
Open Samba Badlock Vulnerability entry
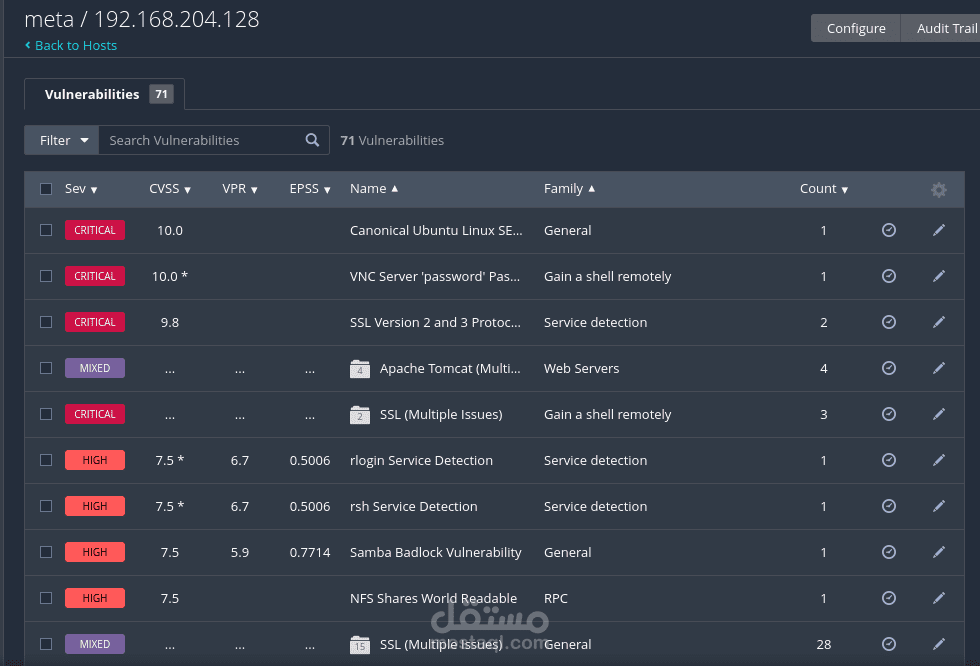[x=436, y=552]
